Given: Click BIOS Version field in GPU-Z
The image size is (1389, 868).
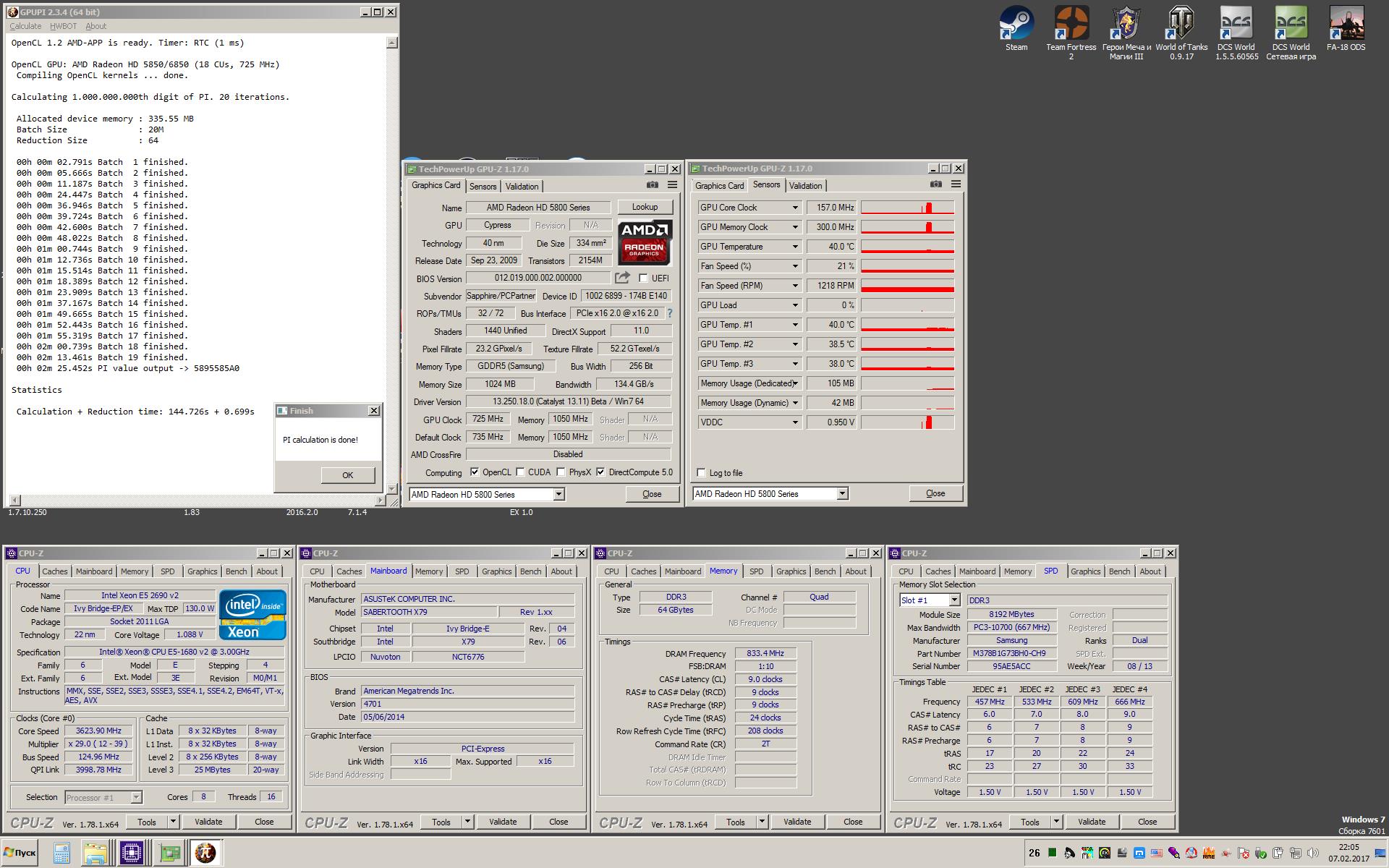Looking at the screenshot, I should pyautogui.click(x=539, y=278).
